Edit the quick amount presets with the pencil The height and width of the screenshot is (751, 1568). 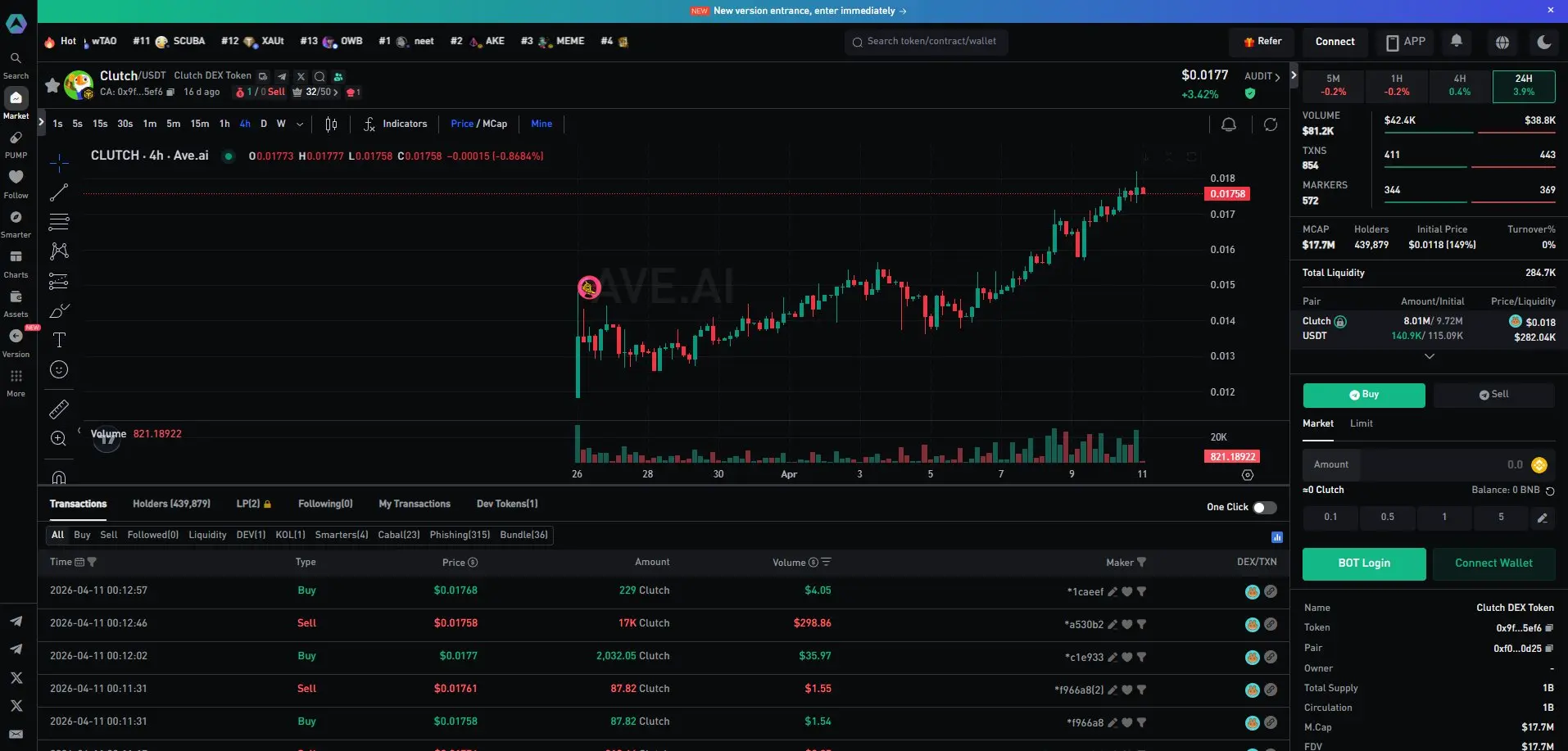pyautogui.click(x=1542, y=518)
